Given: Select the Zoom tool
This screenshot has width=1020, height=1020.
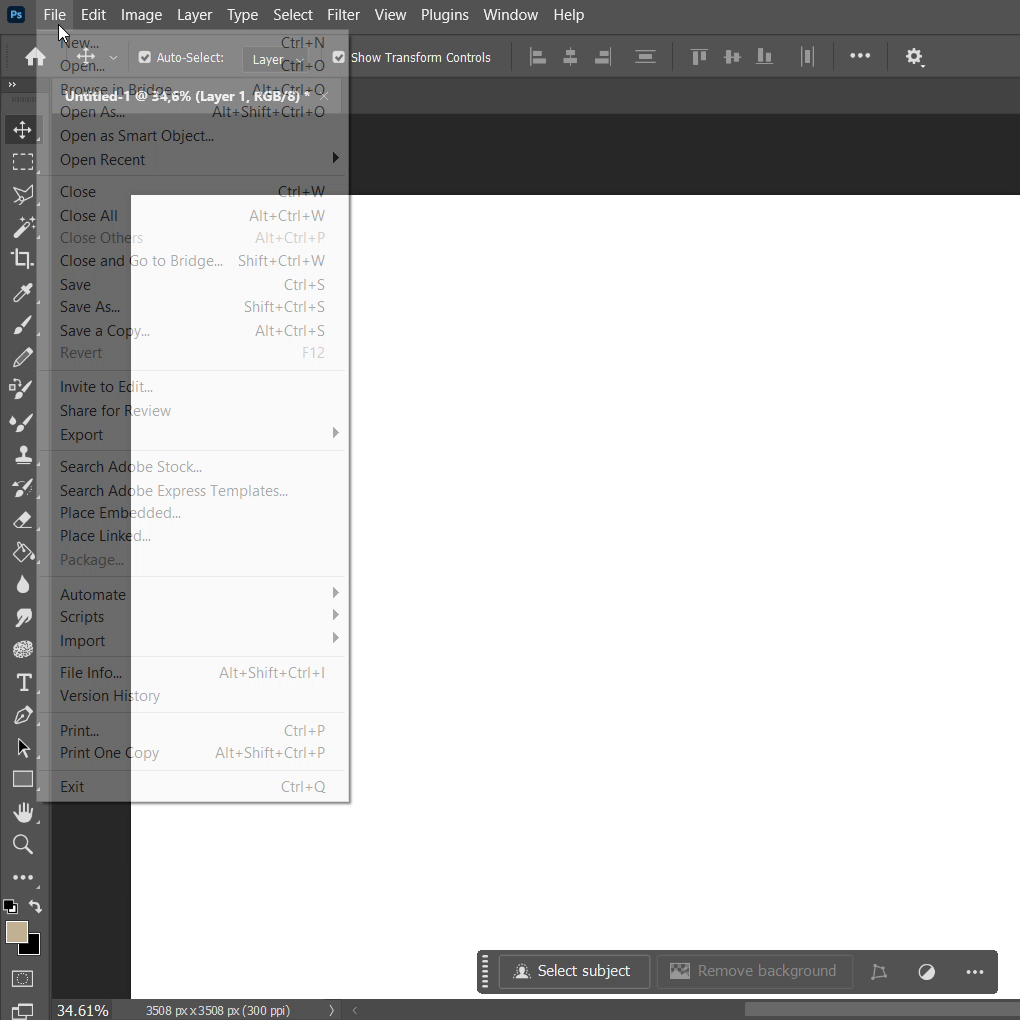Looking at the screenshot, I should click(23, 844).
